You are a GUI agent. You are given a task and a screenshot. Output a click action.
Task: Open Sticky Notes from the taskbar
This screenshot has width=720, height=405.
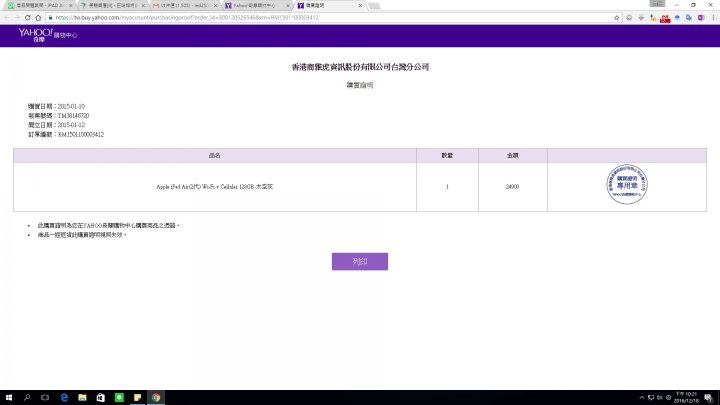coord(137,397)
